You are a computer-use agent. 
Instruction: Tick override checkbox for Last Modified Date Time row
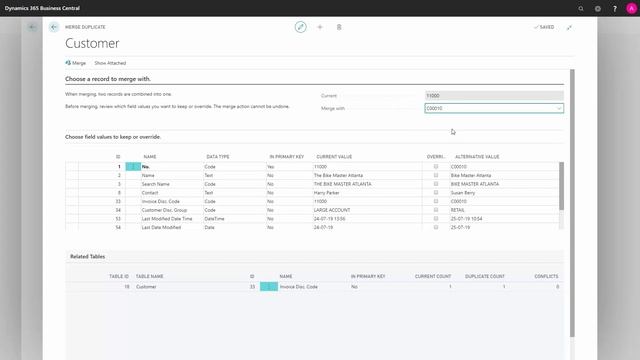pos(436,218)
